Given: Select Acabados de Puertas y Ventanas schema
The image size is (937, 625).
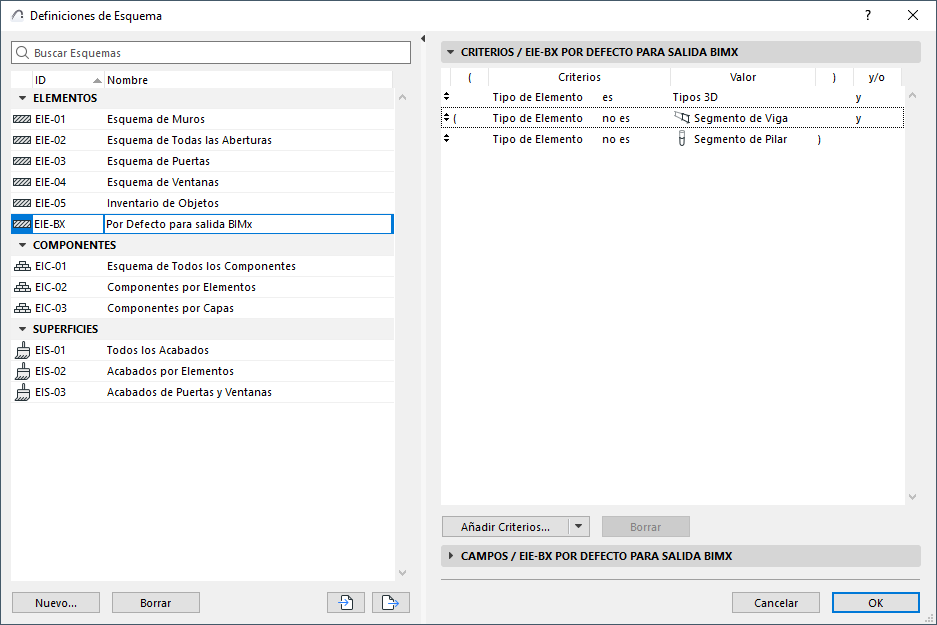Looking at the screenshot, I should coord(189,392).
